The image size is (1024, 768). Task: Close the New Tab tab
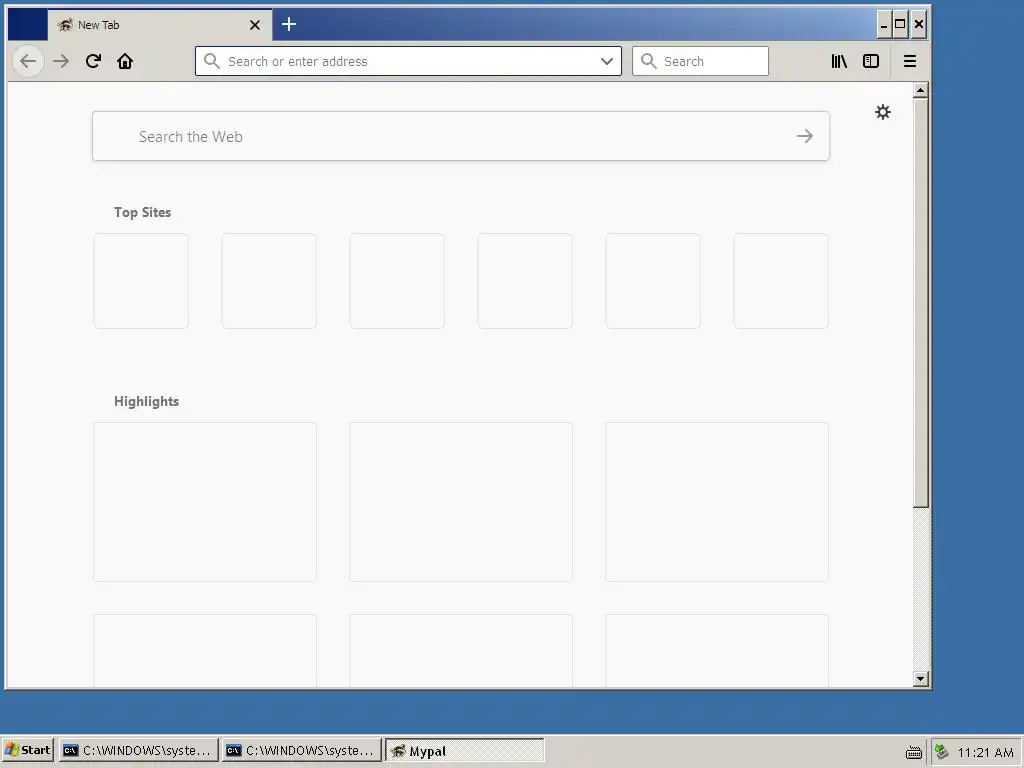point(255,25)
